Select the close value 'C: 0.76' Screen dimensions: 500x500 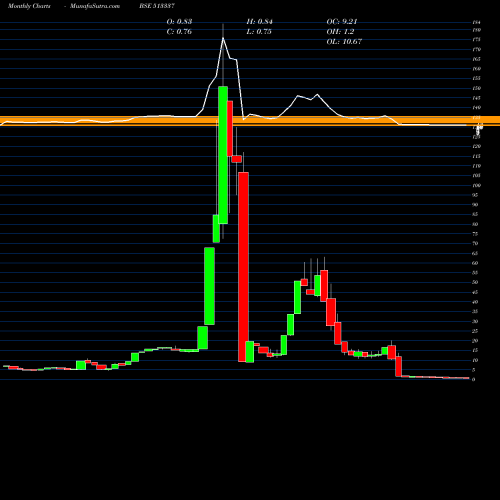179,32
